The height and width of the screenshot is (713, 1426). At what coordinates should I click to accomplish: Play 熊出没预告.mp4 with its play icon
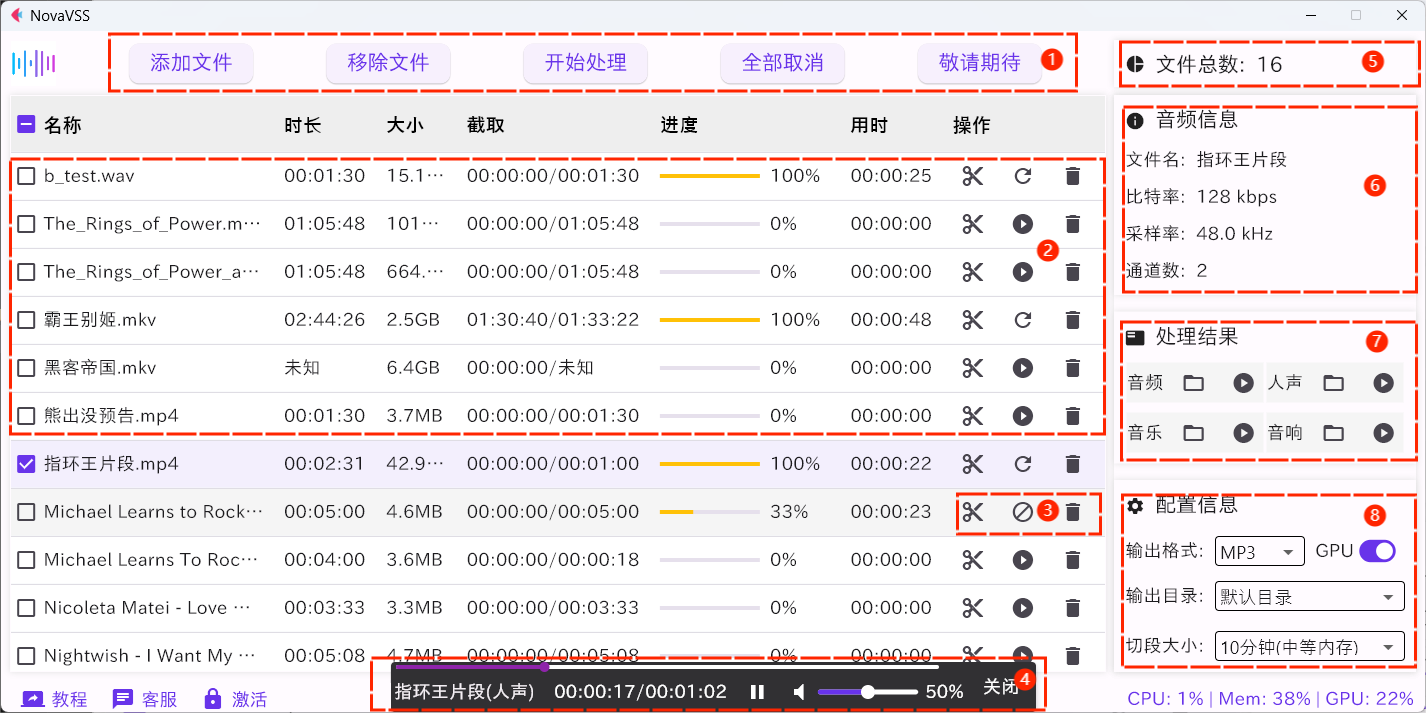coord(1022,415)
